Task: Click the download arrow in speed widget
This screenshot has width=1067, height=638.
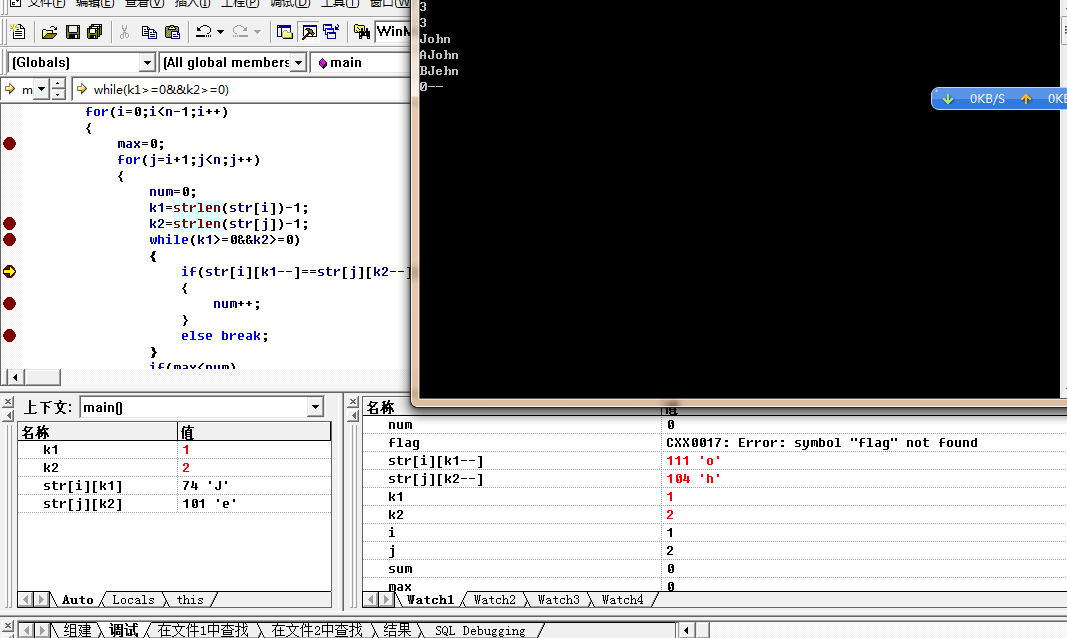Action: [947, 99]
